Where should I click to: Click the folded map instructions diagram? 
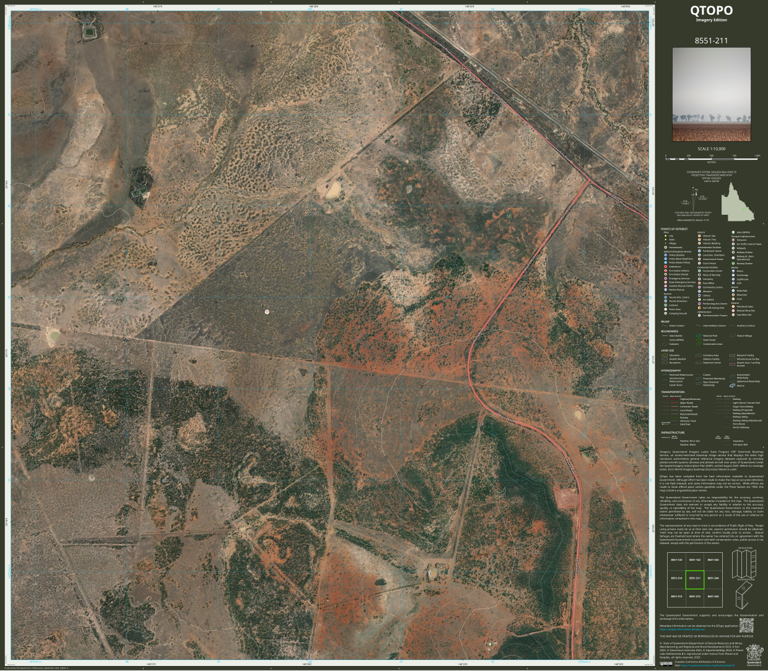coord(744,579)
